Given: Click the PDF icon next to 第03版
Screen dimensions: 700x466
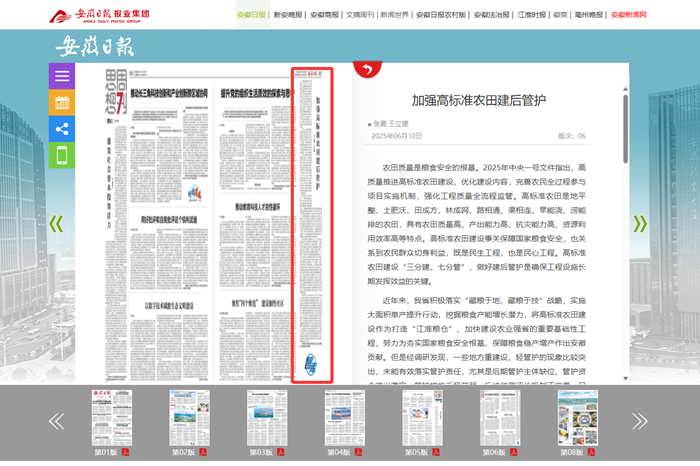Looking at the screenshot, I should click(281, 452).
